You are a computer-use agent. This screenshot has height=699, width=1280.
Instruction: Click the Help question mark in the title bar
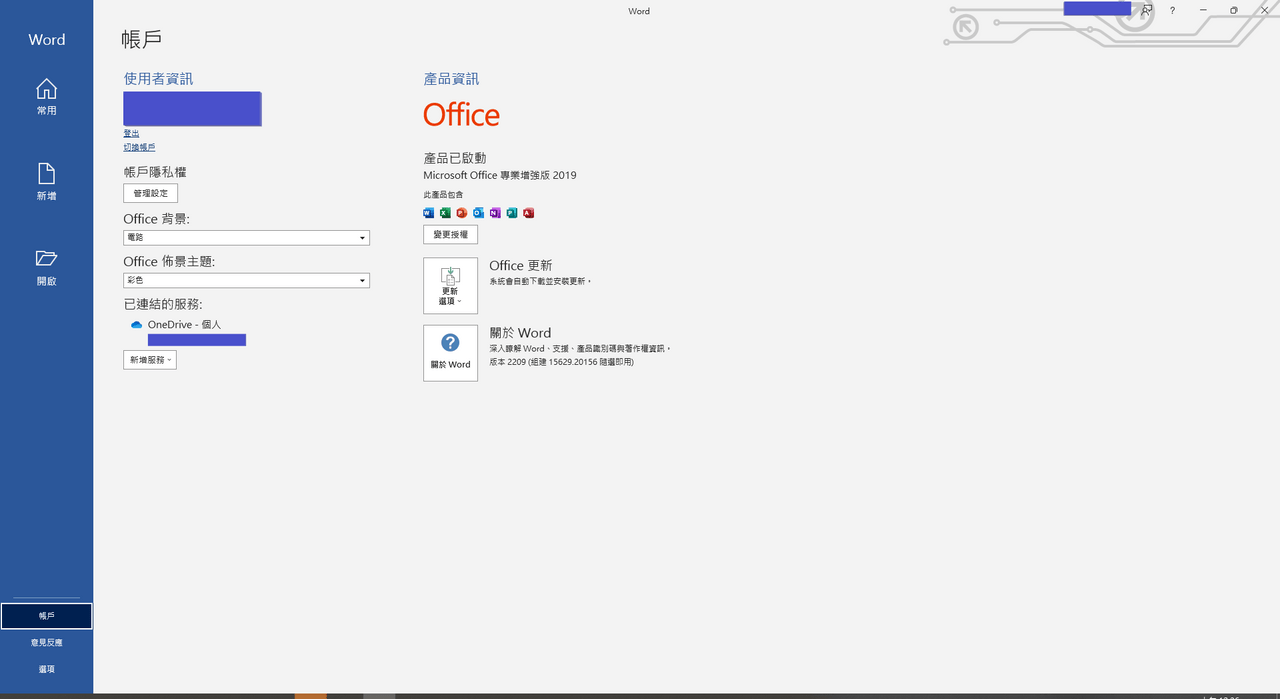pyautogui.click(x=1172, y=10)
